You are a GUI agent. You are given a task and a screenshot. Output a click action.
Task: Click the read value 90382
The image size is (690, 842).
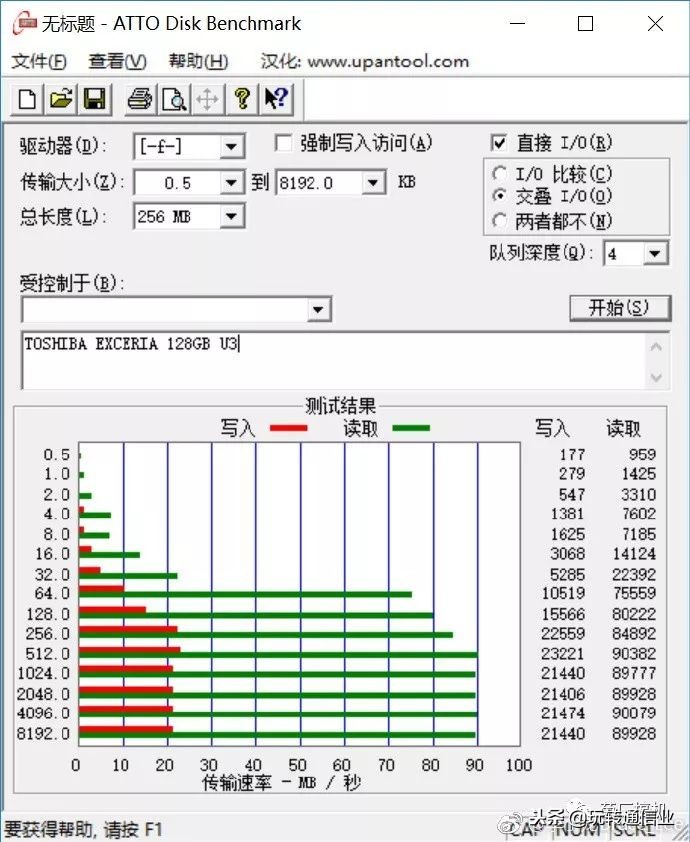coord(634,654)
